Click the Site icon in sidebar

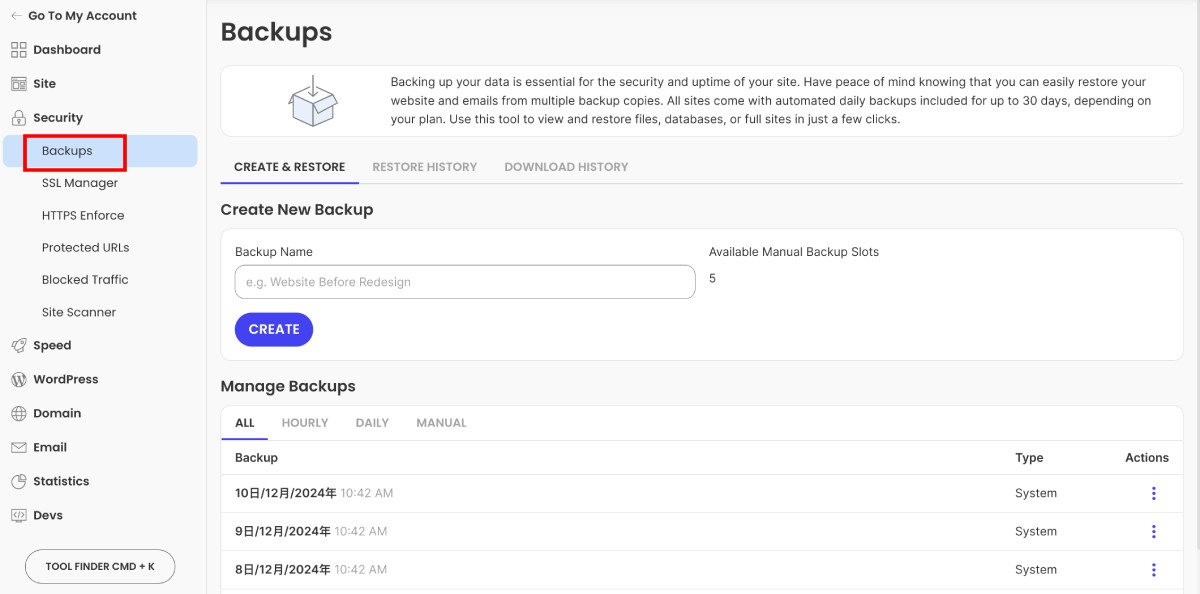[x=18, y=84]
